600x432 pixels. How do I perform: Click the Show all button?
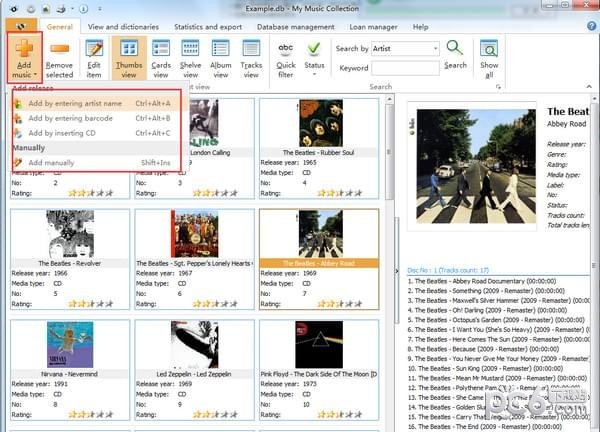[x=489, y=59]
